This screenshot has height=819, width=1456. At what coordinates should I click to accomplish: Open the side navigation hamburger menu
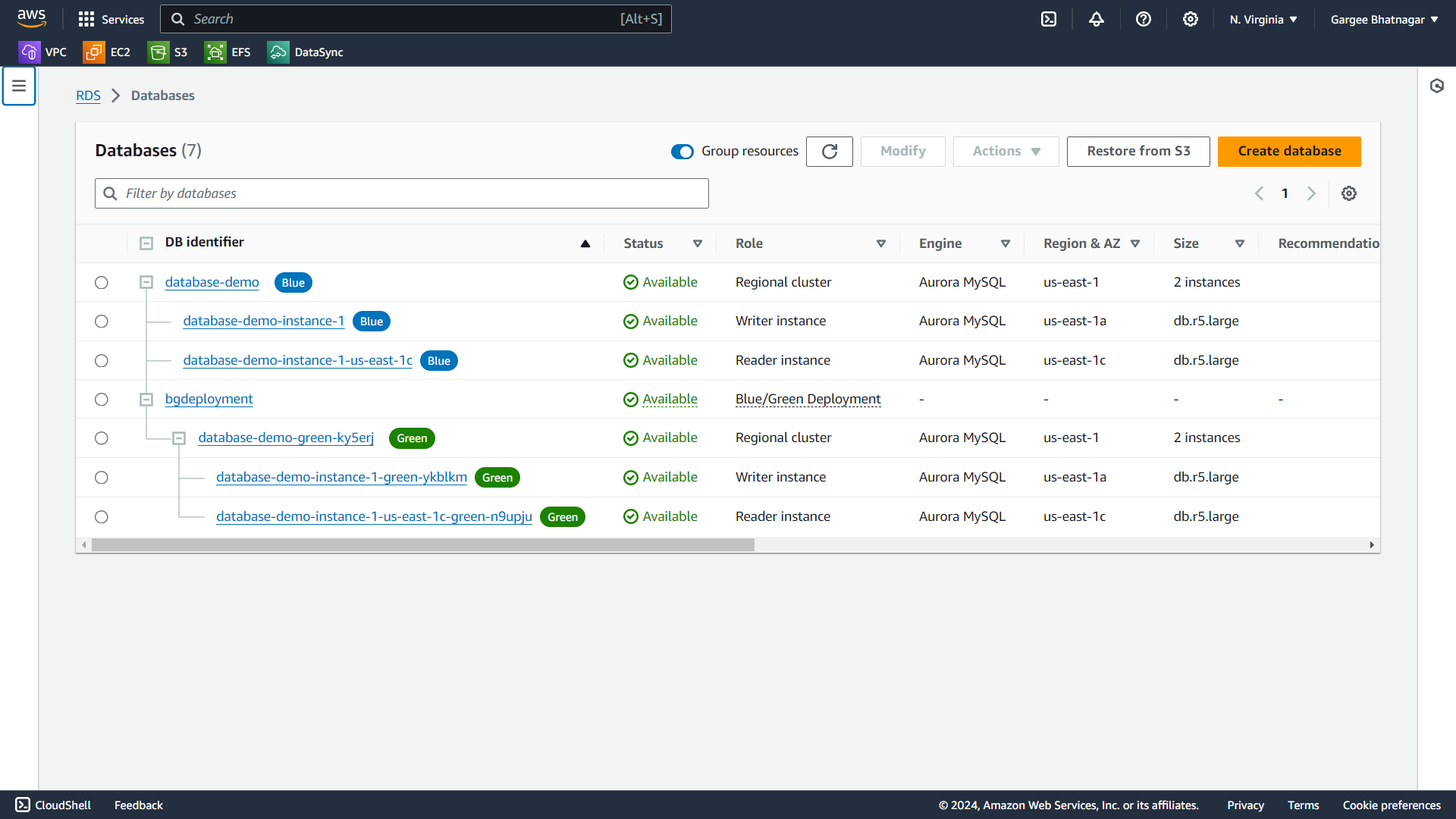coord(19,86)
